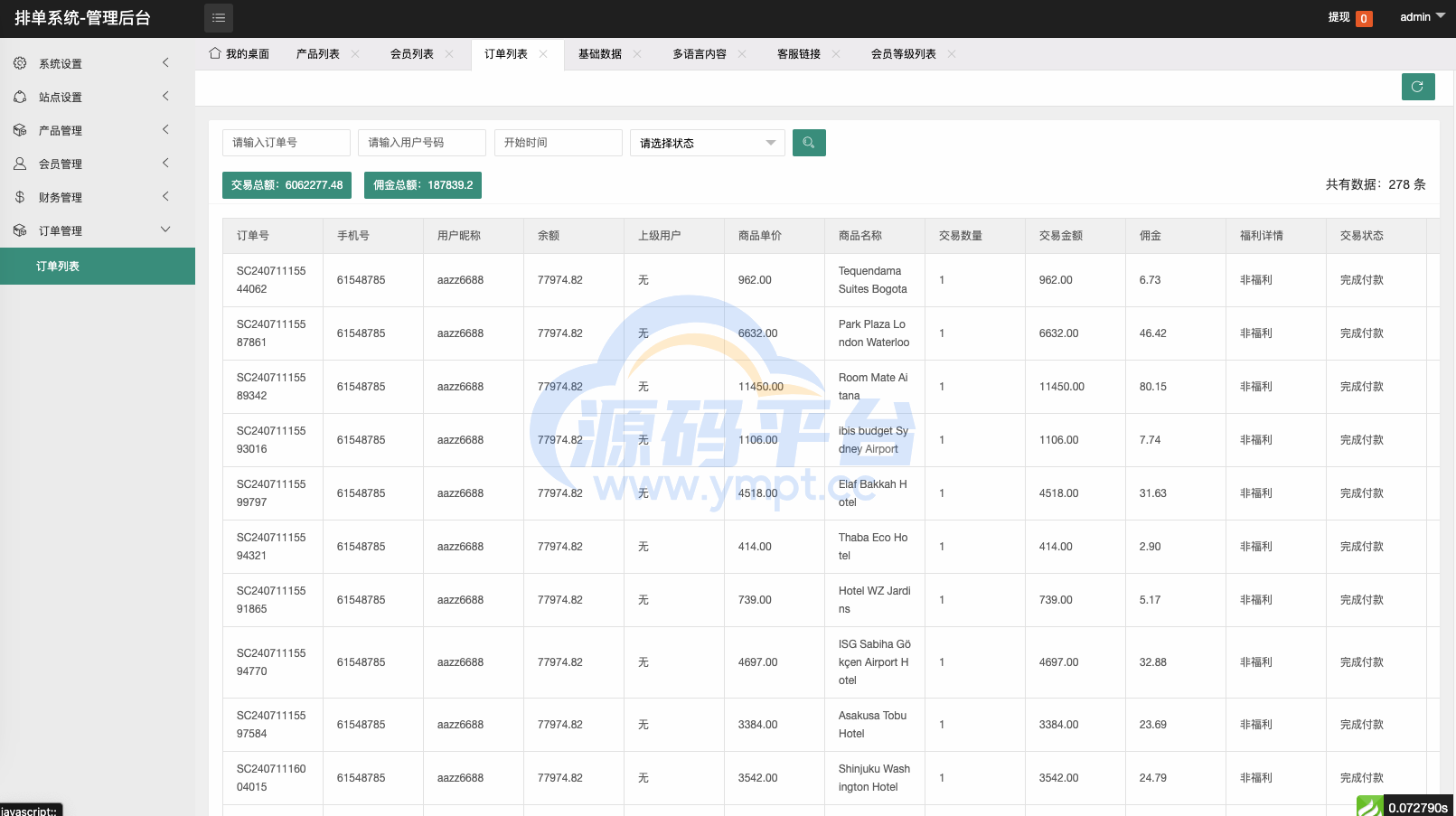Image resolution: width=1456 pixels, height=816 pixels.
Task: Switch to 产品列表 tab
Action: click(x=318, y=54)
